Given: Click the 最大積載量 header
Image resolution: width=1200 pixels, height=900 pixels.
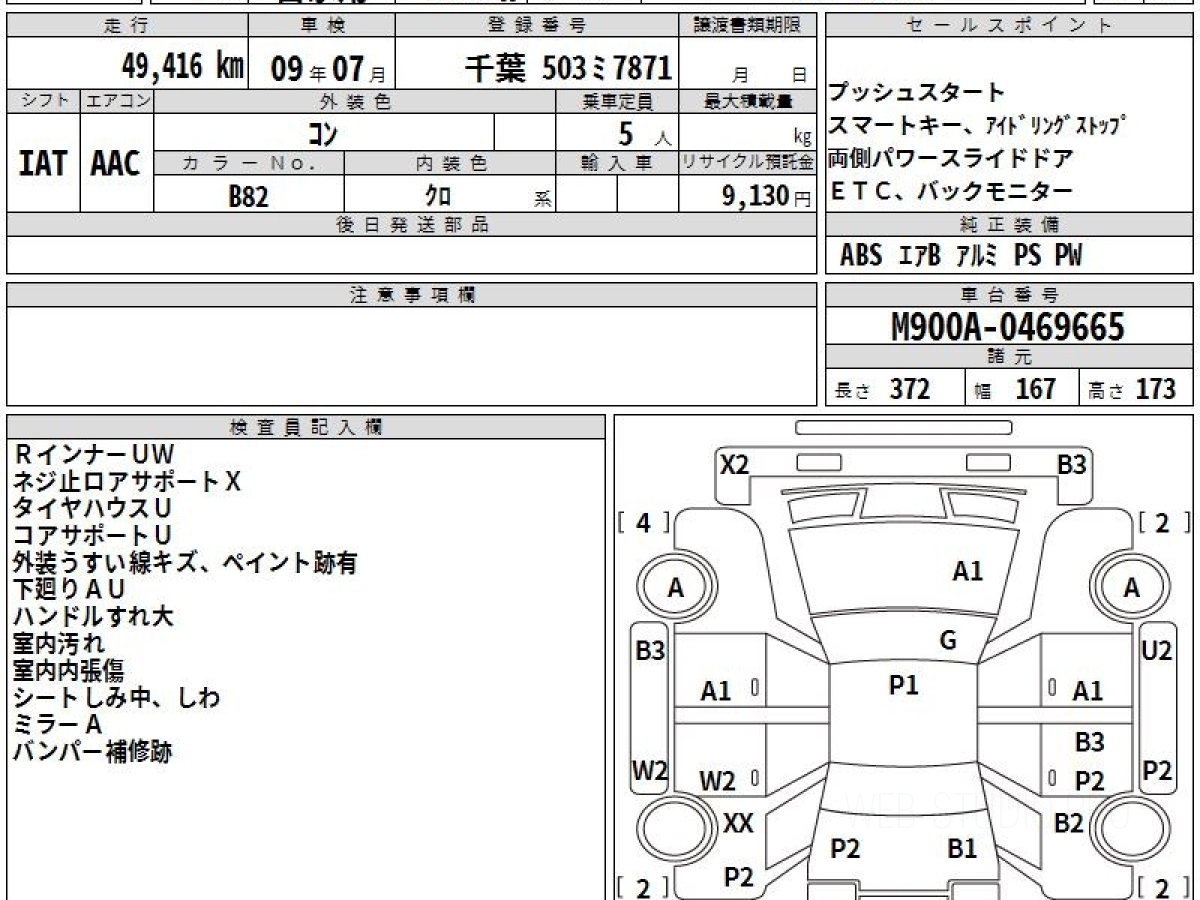Looking at the screenshot, I should coord(748,101).
